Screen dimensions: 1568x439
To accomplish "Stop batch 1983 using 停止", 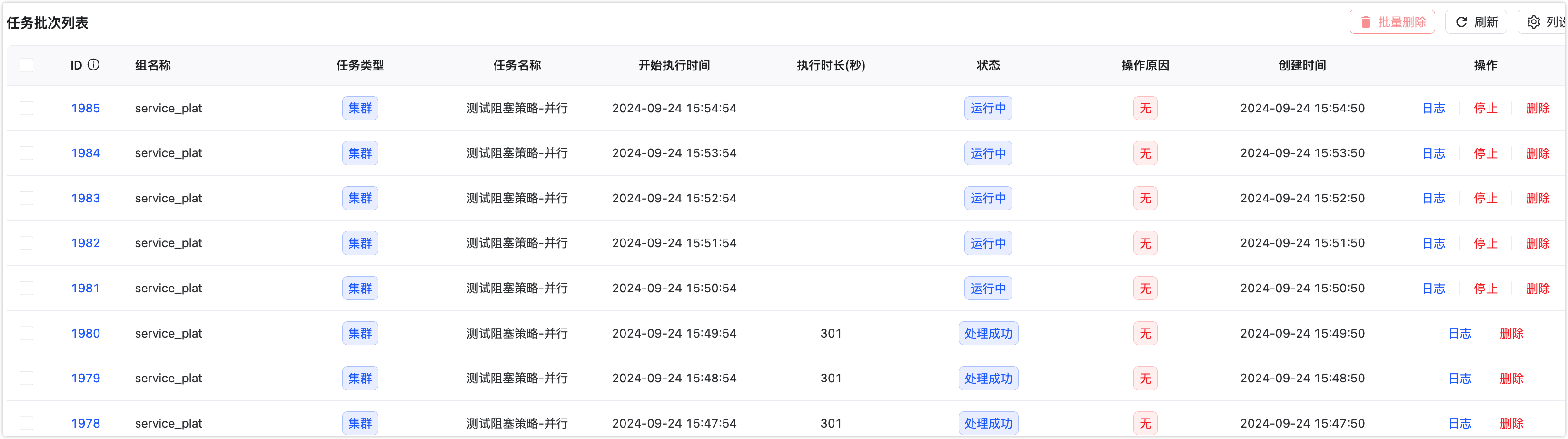I will [1485, 198].
